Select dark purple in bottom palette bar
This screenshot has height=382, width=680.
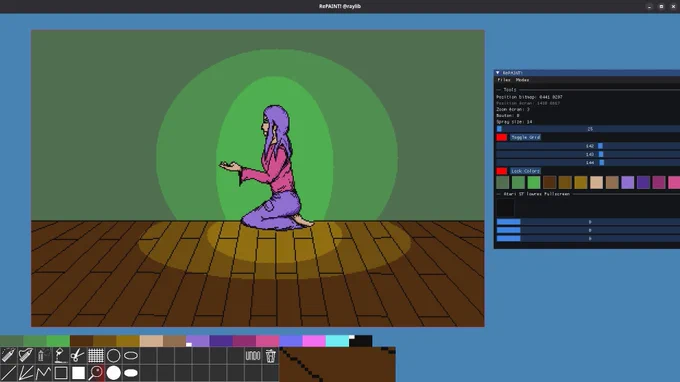coord(221,341)
